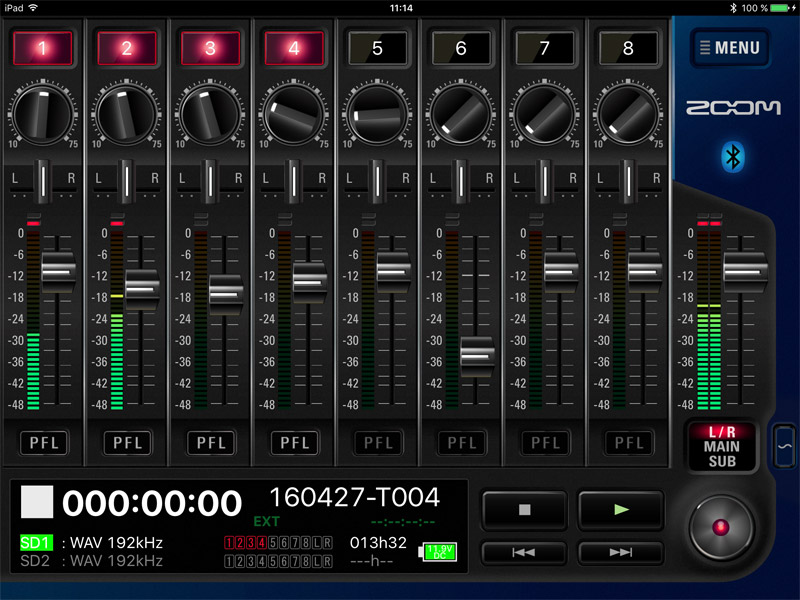
Task: Arm track 8 for recording
Action: (627, 47)
